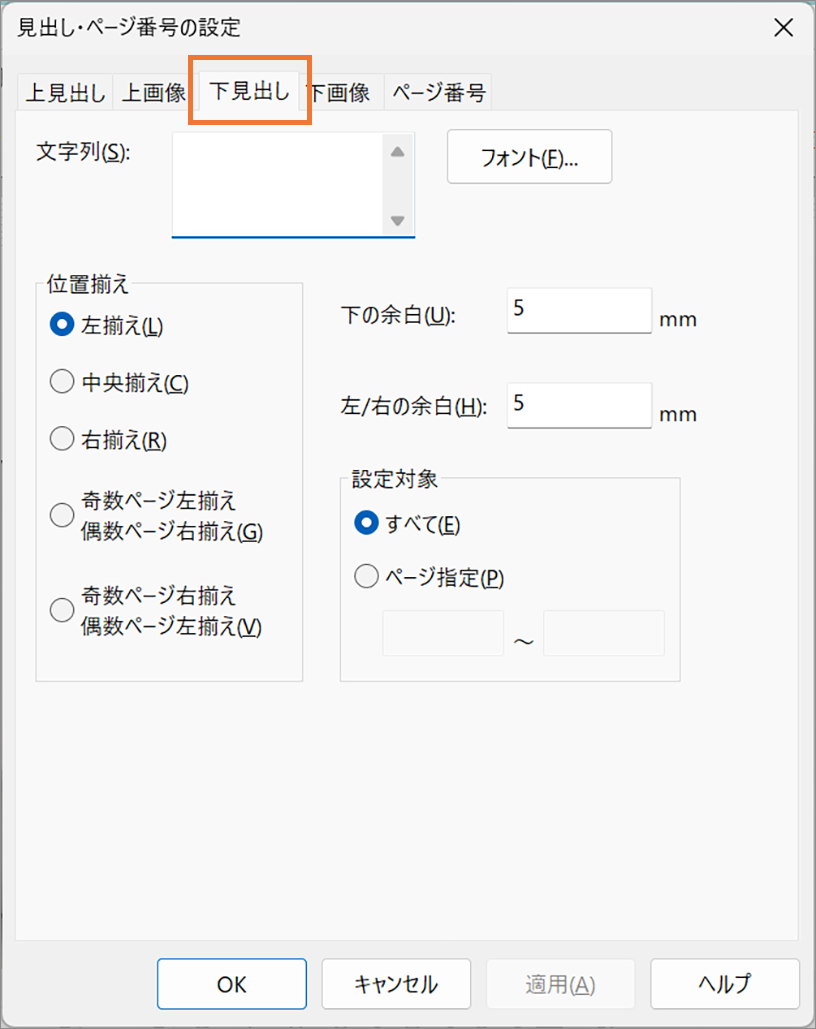Click the end page field after ～
This screenshot has width=816, height=1029.
[604, 633]
